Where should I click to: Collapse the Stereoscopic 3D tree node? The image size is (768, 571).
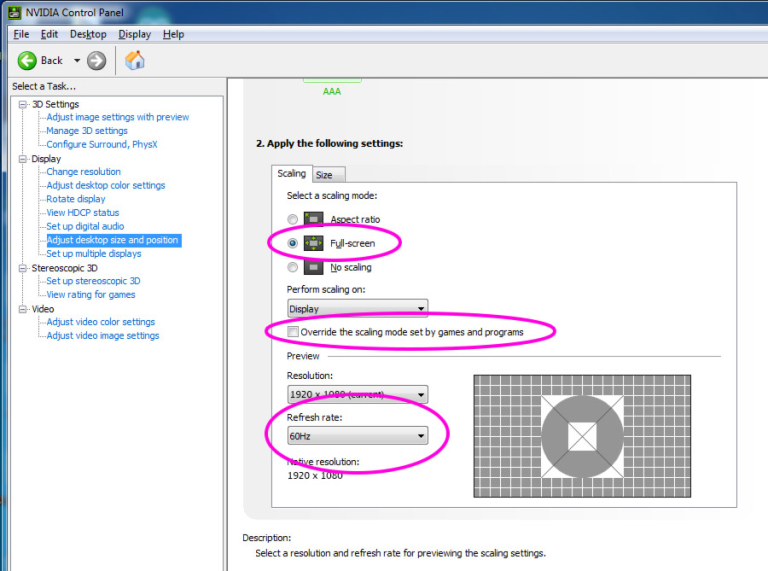23,268
